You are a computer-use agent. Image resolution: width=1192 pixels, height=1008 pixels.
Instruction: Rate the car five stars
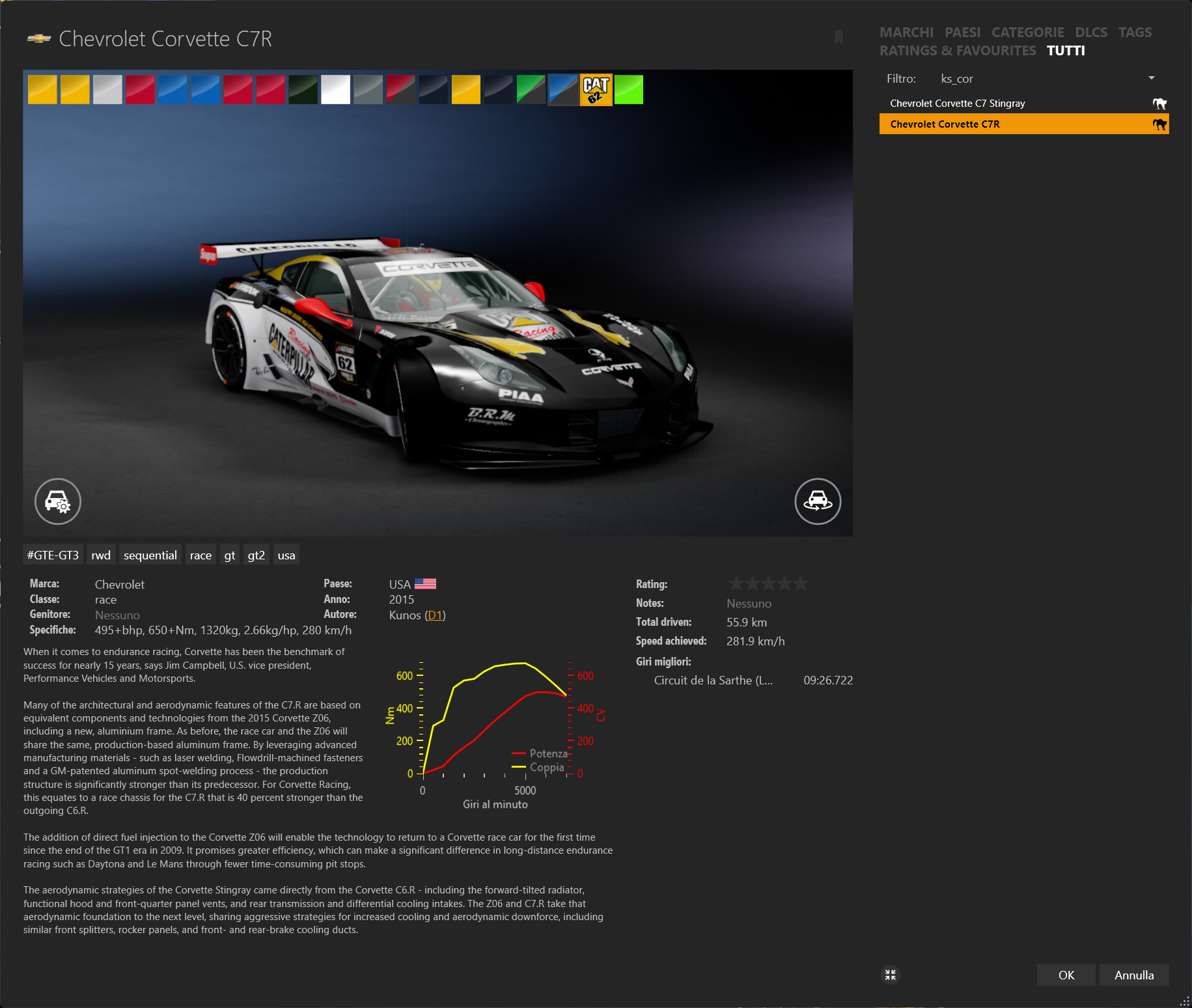(x=803, y=583)
